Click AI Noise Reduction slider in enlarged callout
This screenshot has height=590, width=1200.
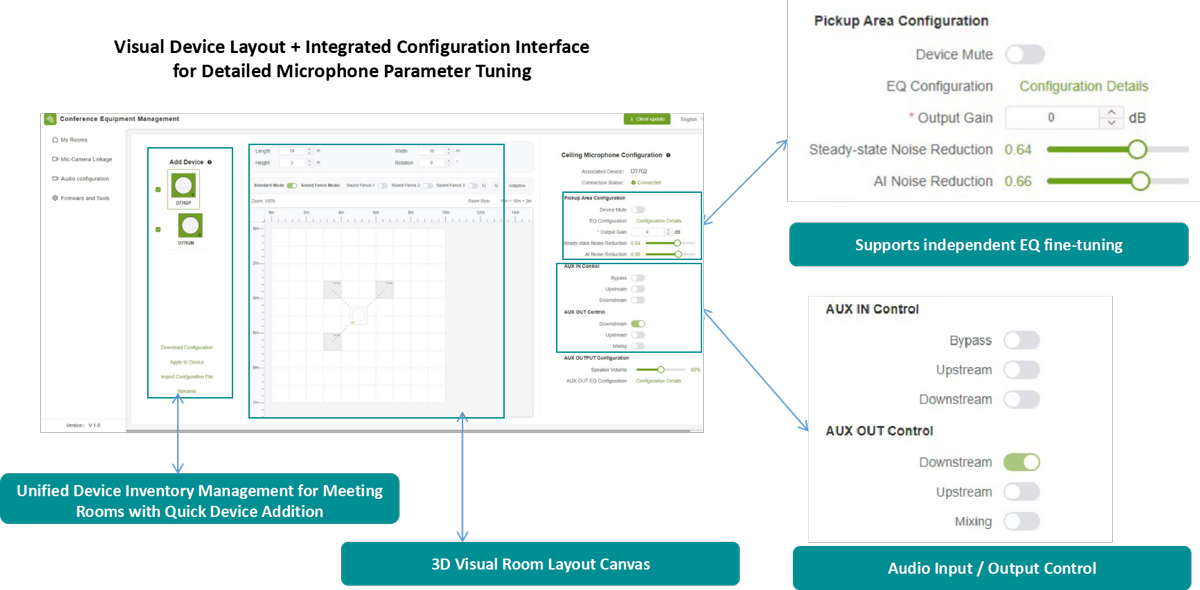coord(1118,182)
